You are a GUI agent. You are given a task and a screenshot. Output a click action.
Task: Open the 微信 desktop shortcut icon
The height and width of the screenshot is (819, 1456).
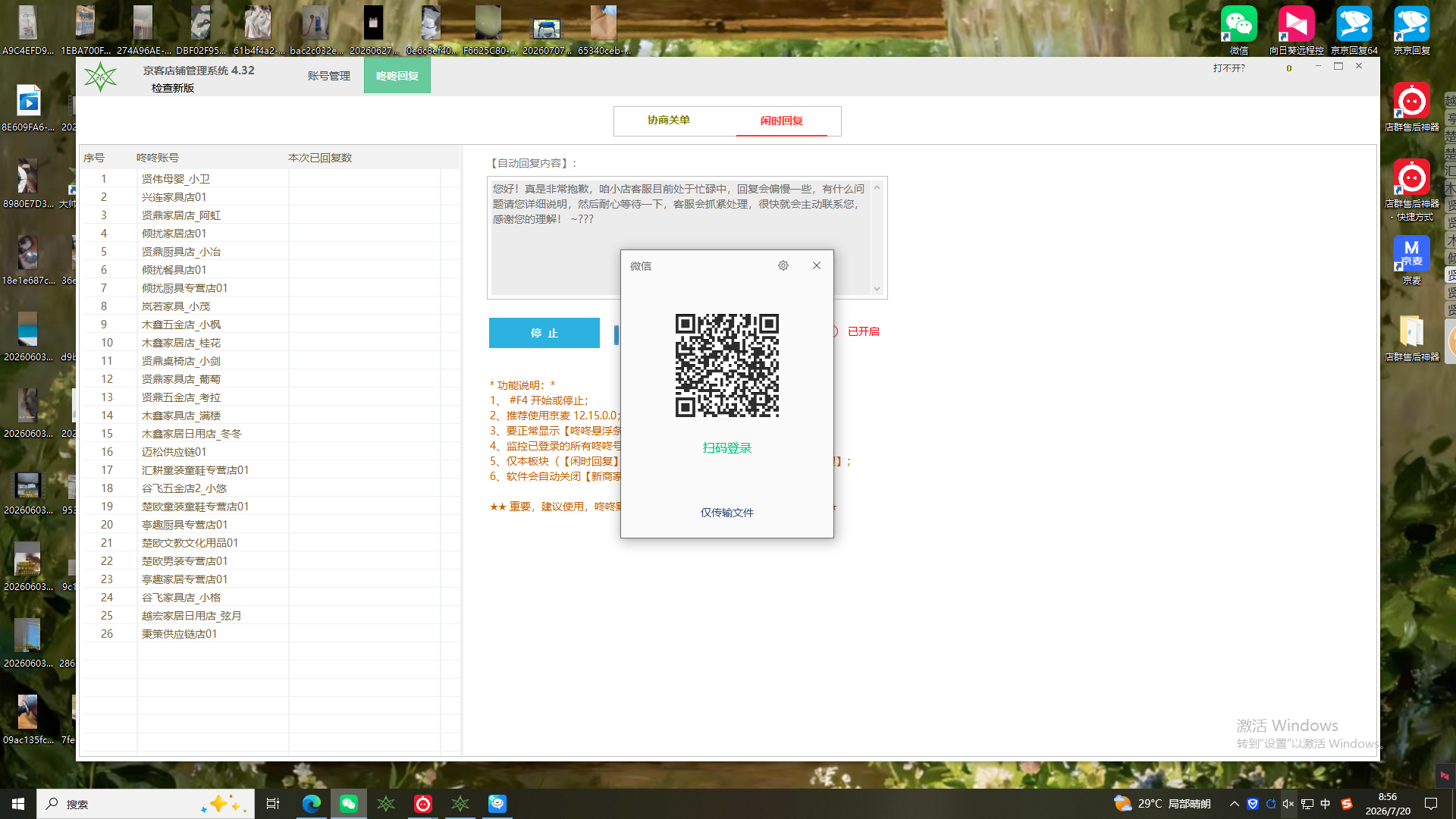click(1239, 30)
